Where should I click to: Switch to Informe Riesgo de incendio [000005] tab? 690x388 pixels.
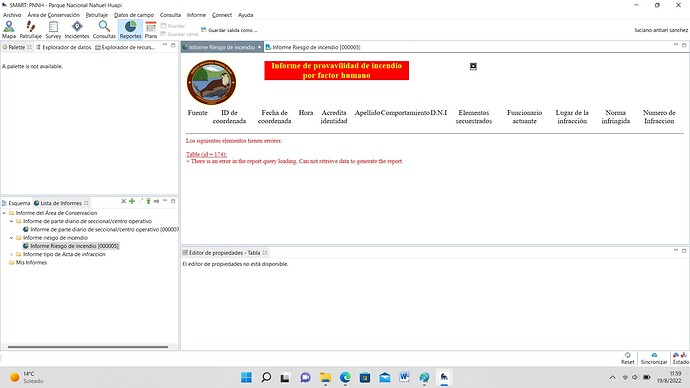point(312,47)
